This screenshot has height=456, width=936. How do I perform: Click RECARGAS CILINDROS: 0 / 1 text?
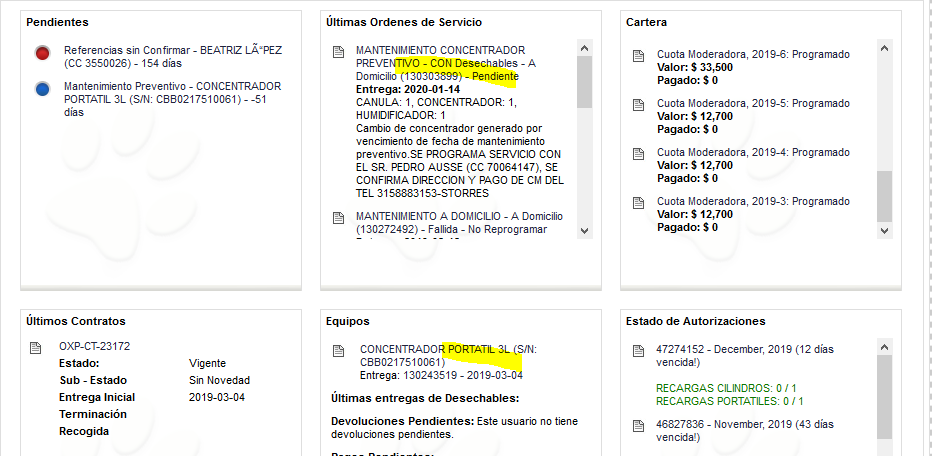point(726,389)
